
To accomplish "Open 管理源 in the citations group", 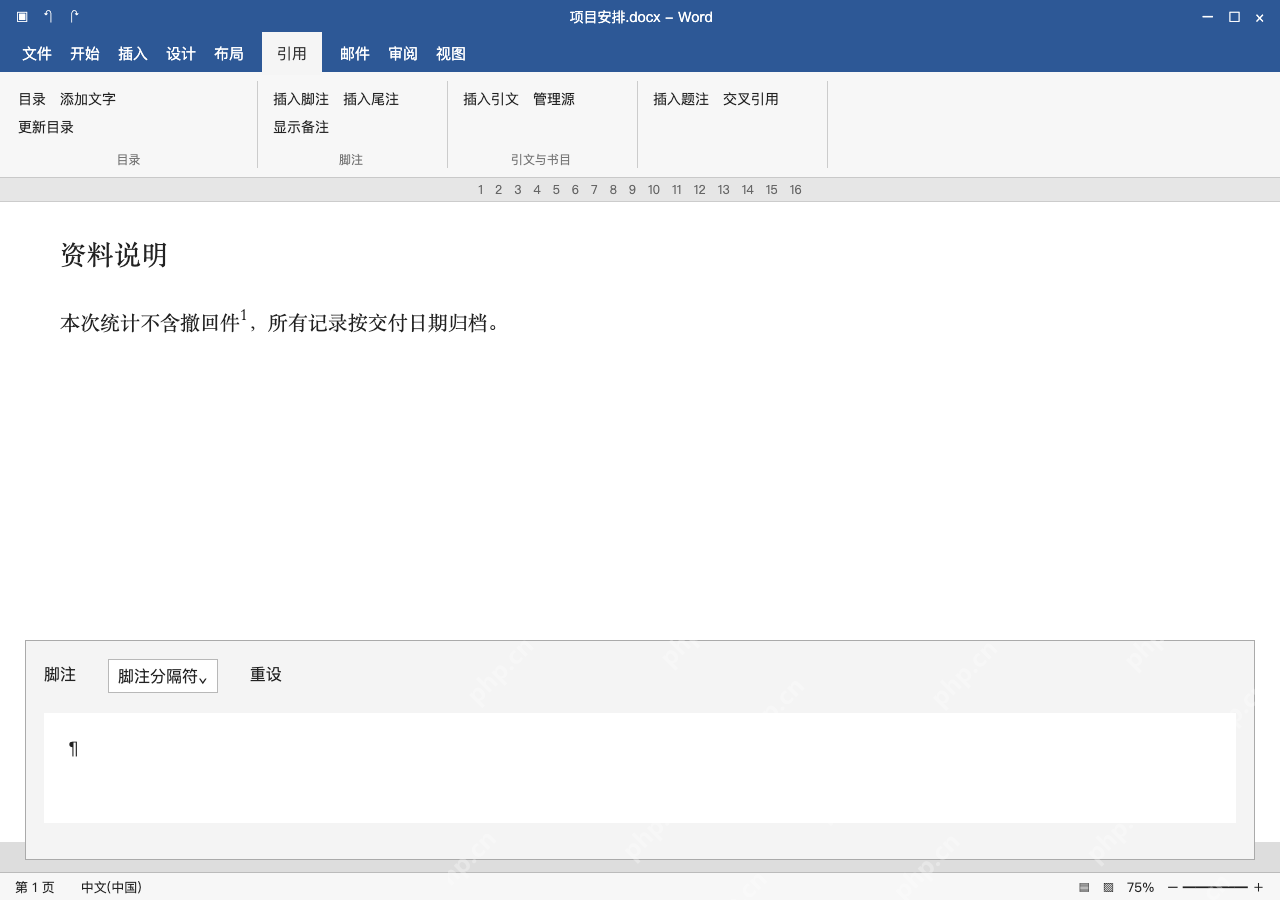I will tap(554, 99).
